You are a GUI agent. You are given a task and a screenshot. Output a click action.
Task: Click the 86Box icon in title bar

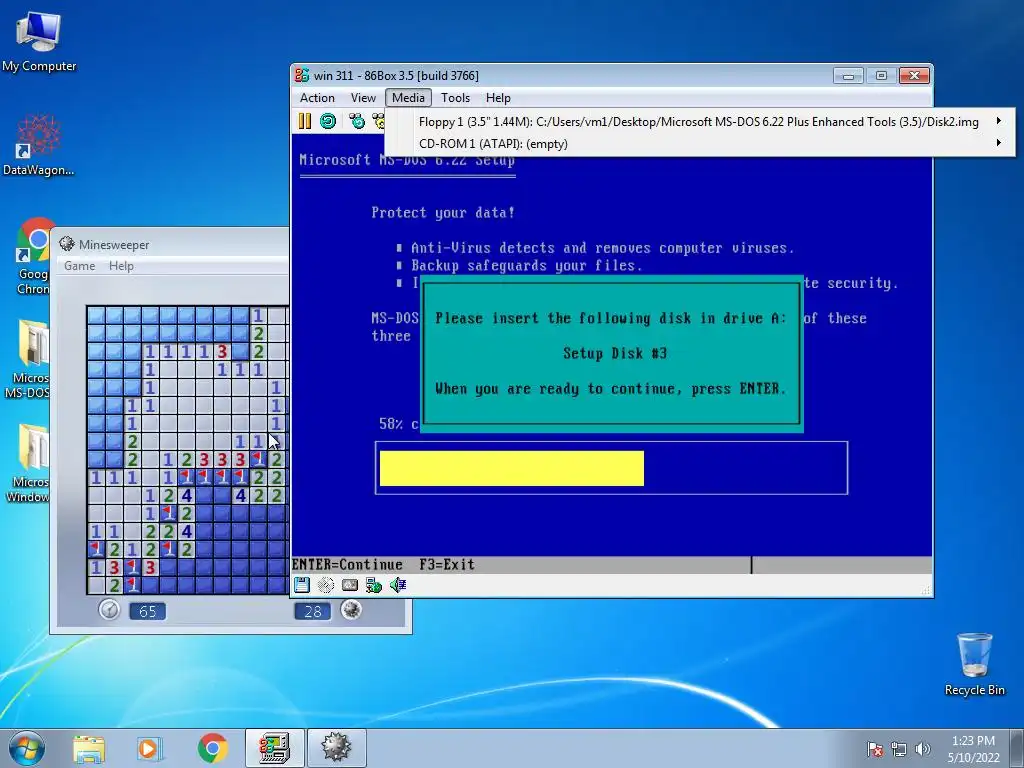[x=302, y=75]
